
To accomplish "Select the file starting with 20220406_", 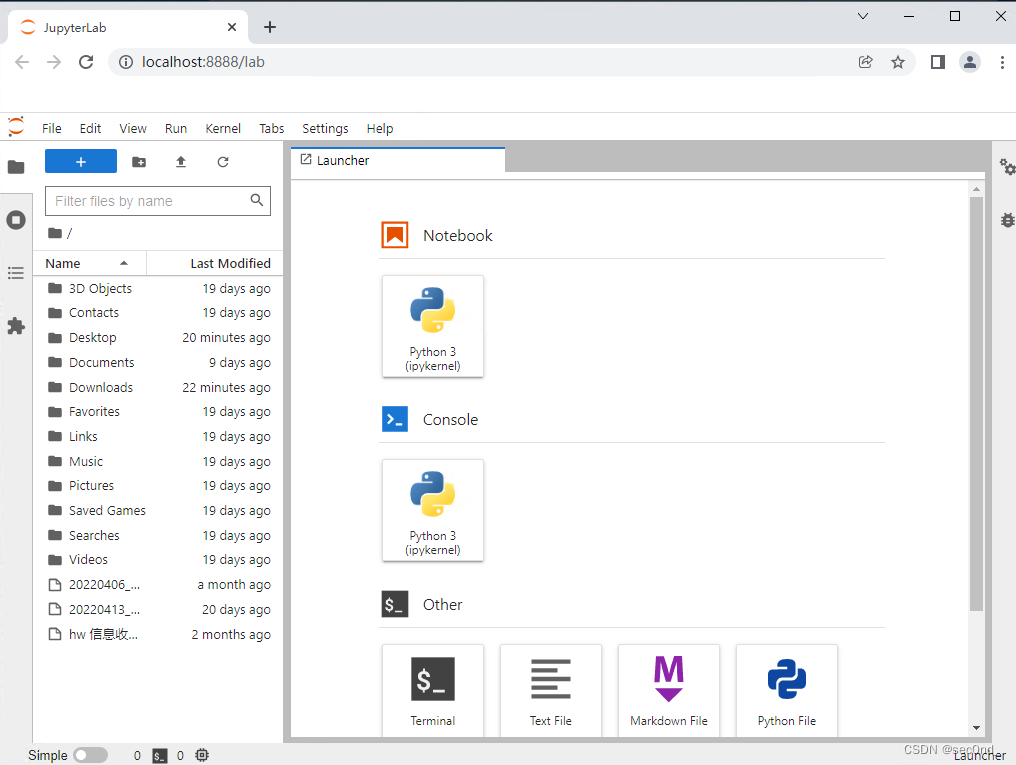I will [x=158, y=584].
